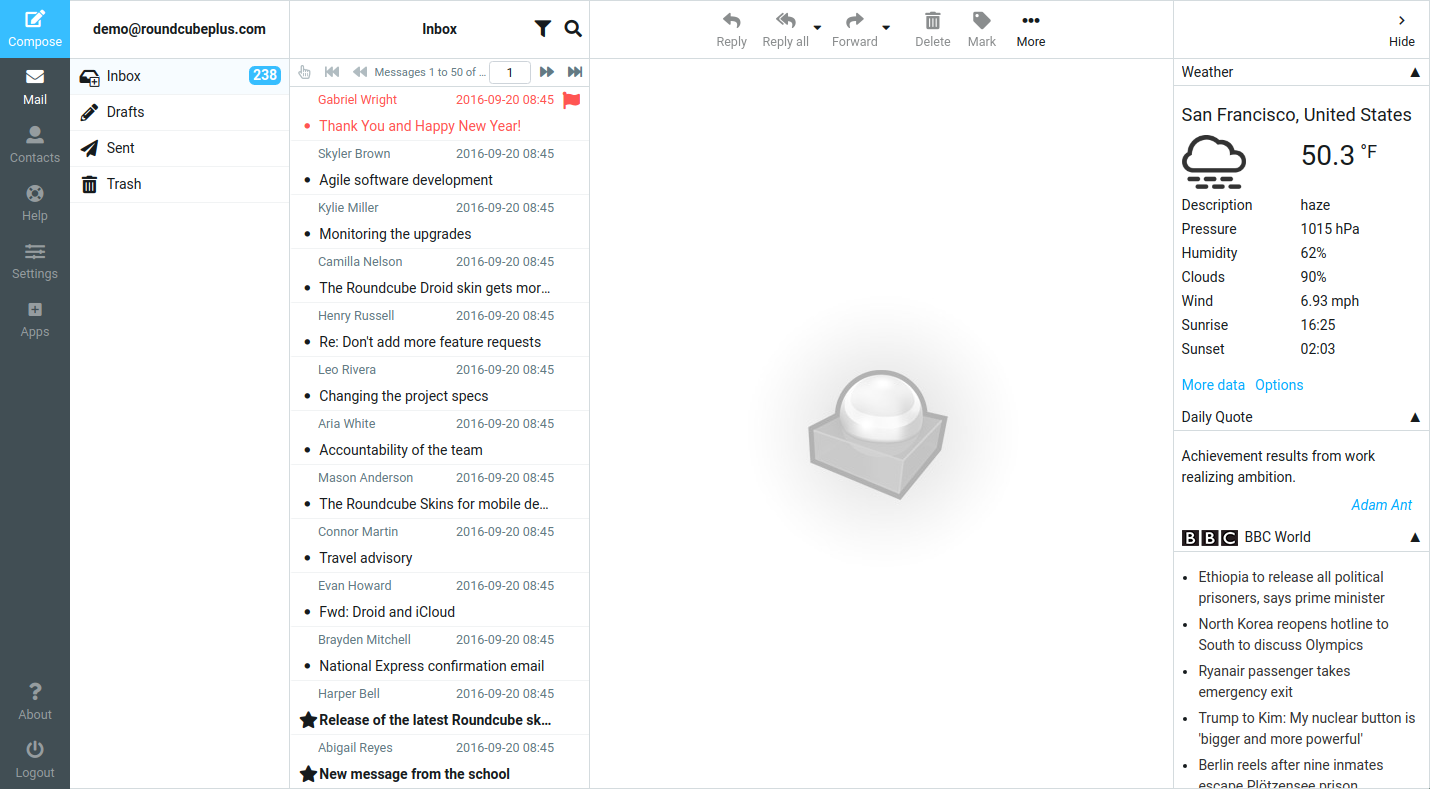Viewport: 1430px width, 789px height.
Task: Click the Logout power icon
Action: point(35,750)
